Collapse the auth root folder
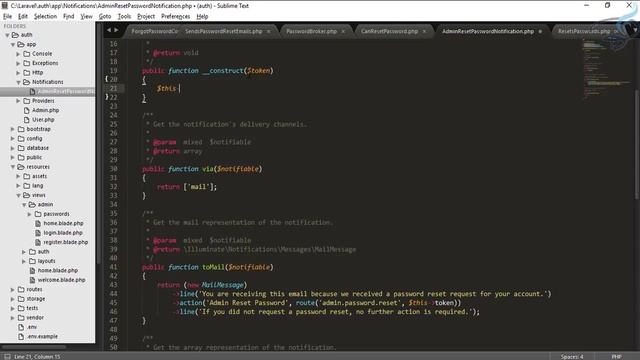 click(7, 35)
